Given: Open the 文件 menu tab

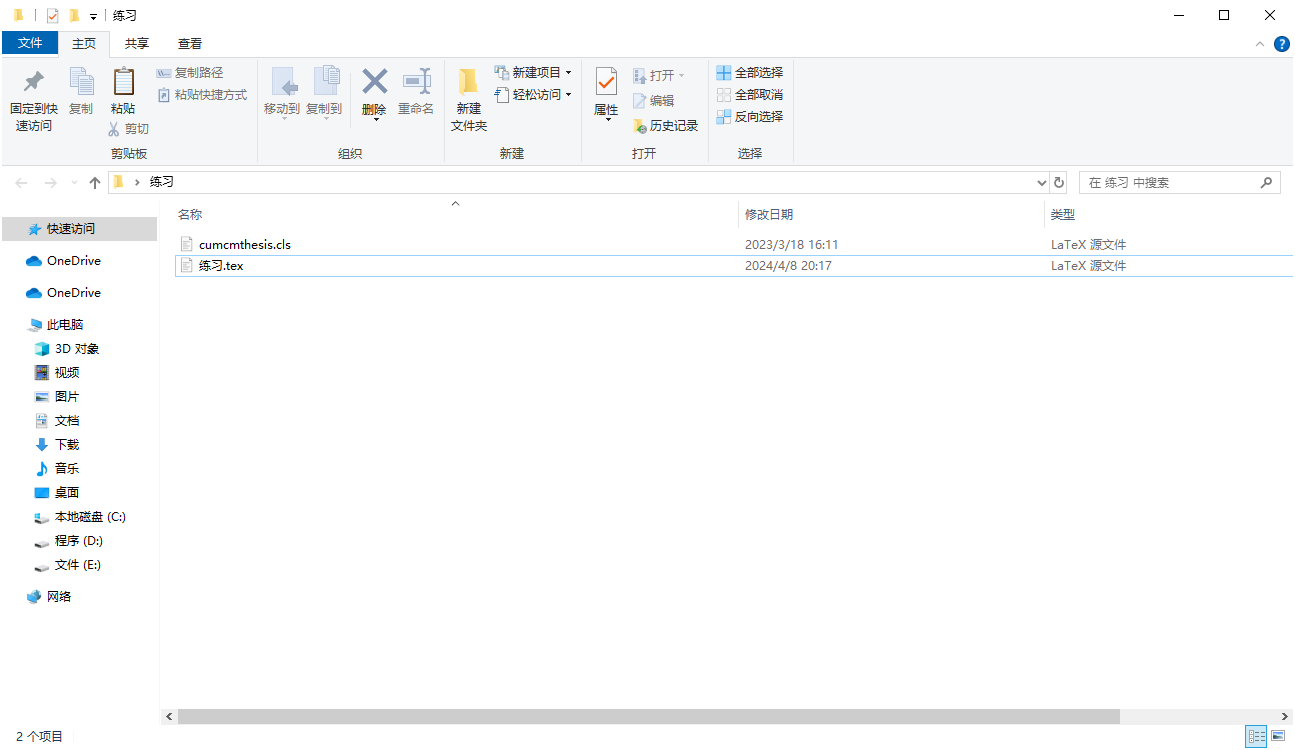Looking at the screenshot, I should 30,43.
